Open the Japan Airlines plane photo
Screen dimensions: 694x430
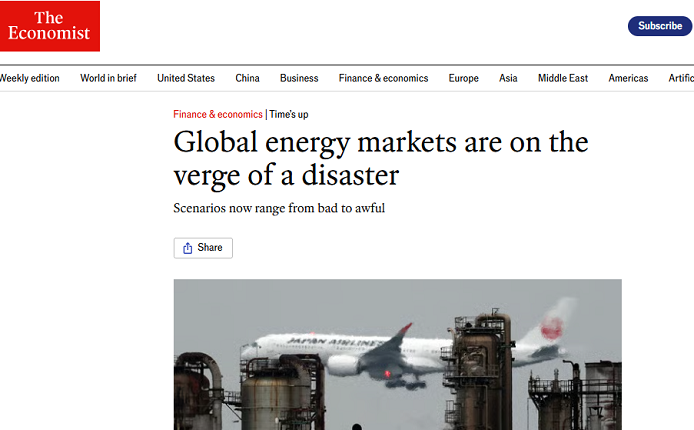click(397, 354)
